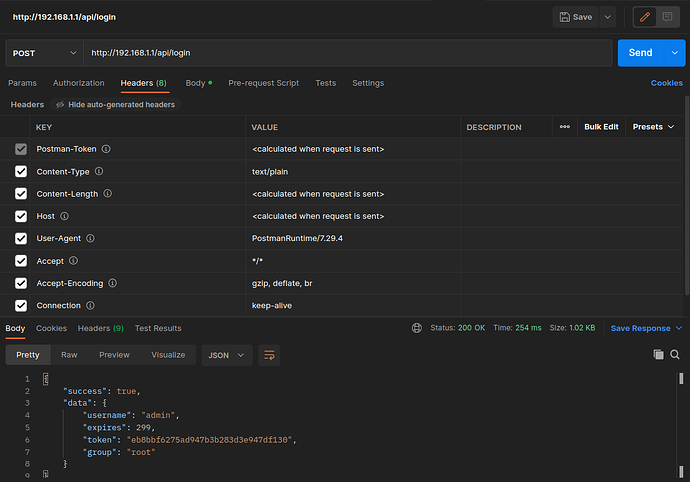Open the response Headers (9) tab

point(101,328)
